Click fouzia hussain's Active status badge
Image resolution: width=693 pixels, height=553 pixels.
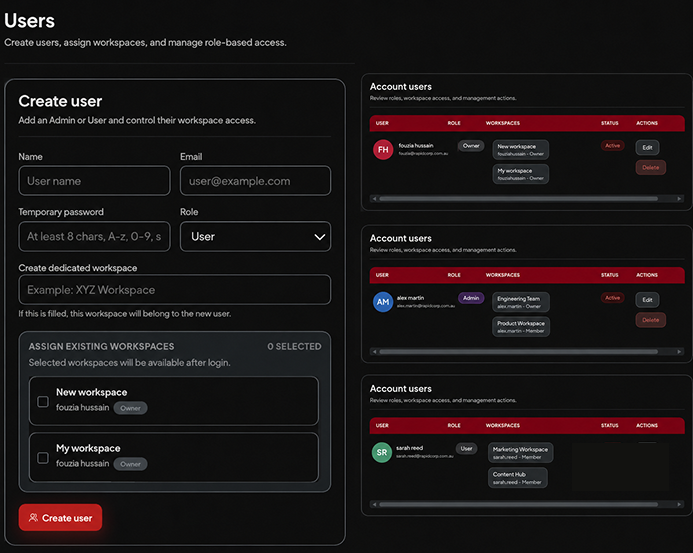pos(613,146)
